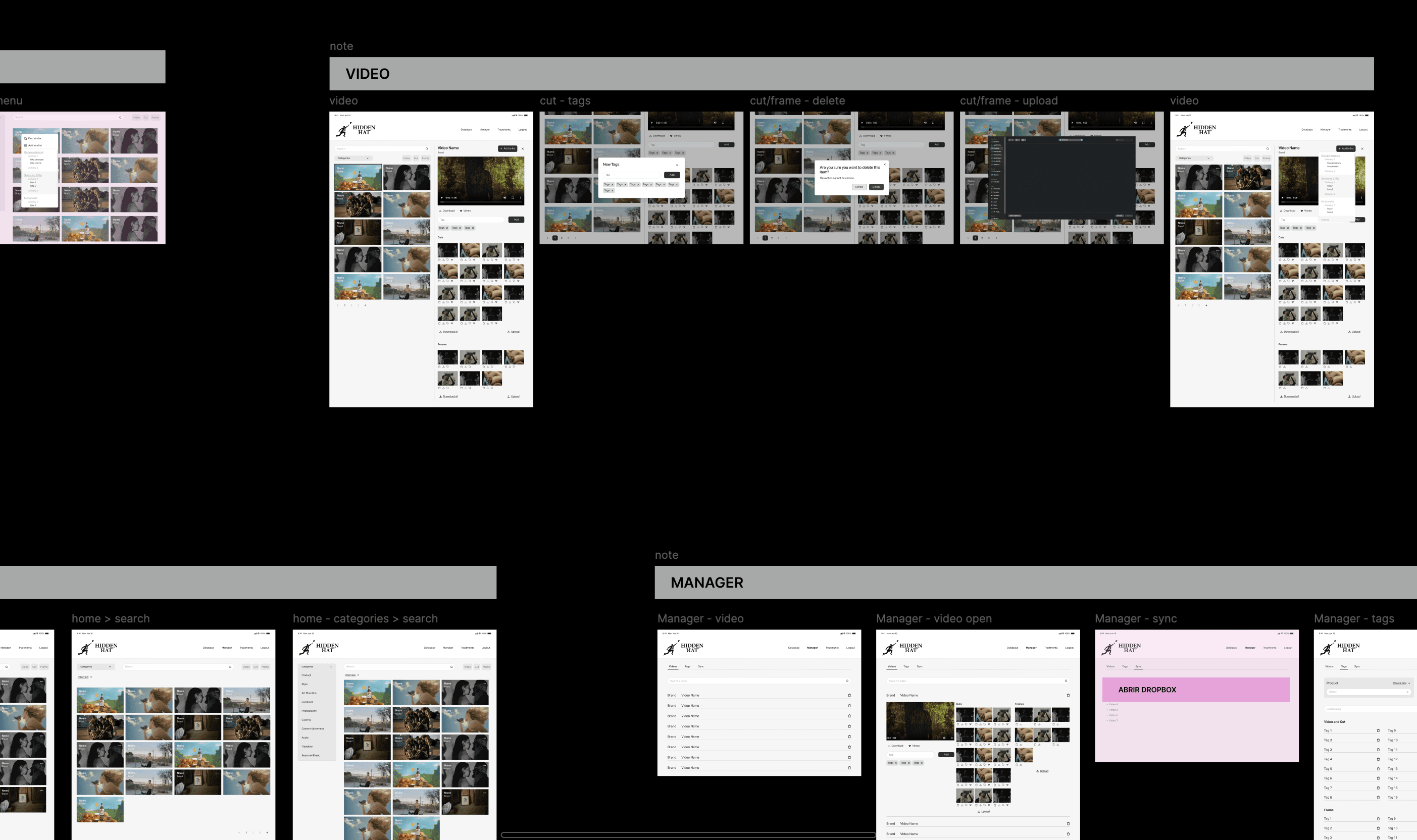Screen dimensions: 1417x840
Task: Click magnifier icon in Manager - video search bar
Action: point(847,681)
